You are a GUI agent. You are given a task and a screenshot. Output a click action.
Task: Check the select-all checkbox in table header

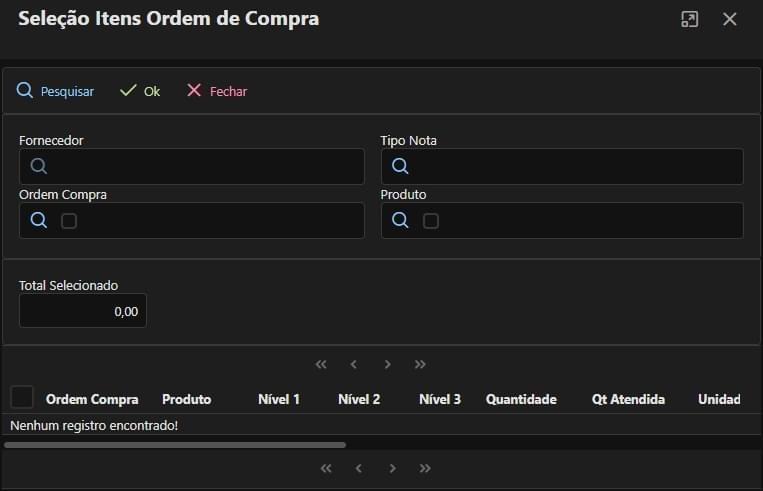(x=22, y=397)
